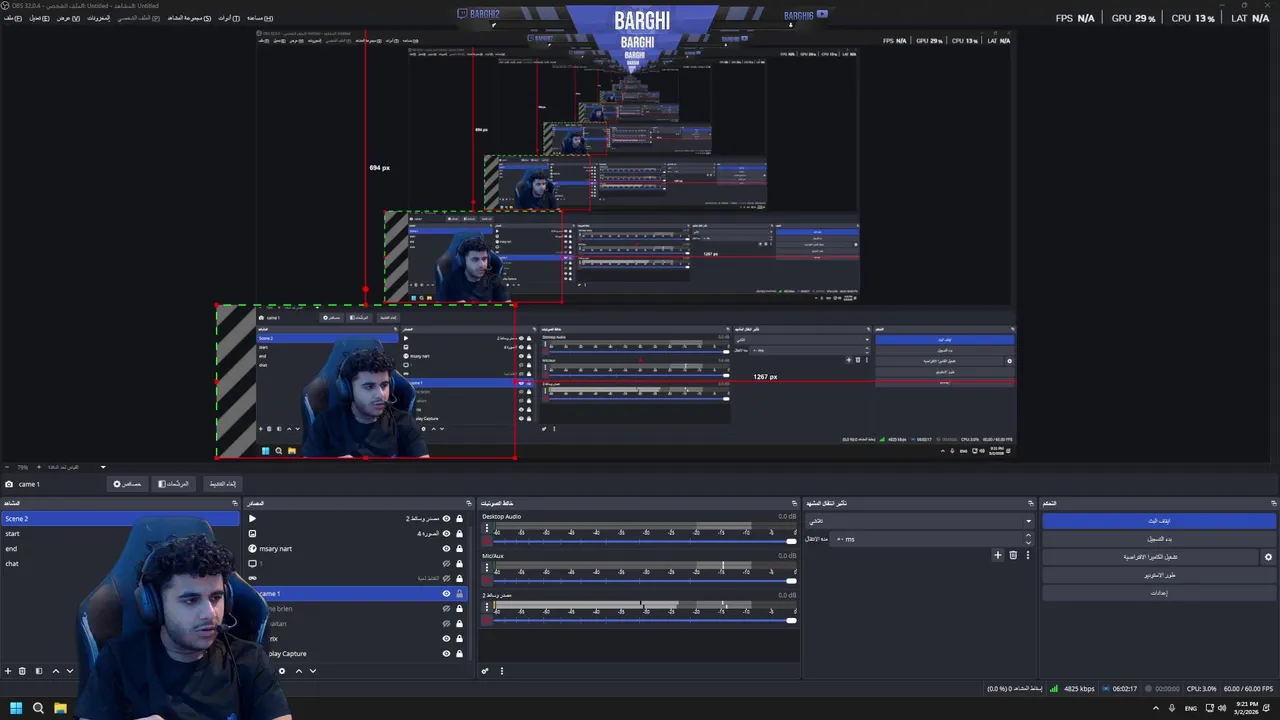Click the media source play icon in Sources

(x=252, y=518)
